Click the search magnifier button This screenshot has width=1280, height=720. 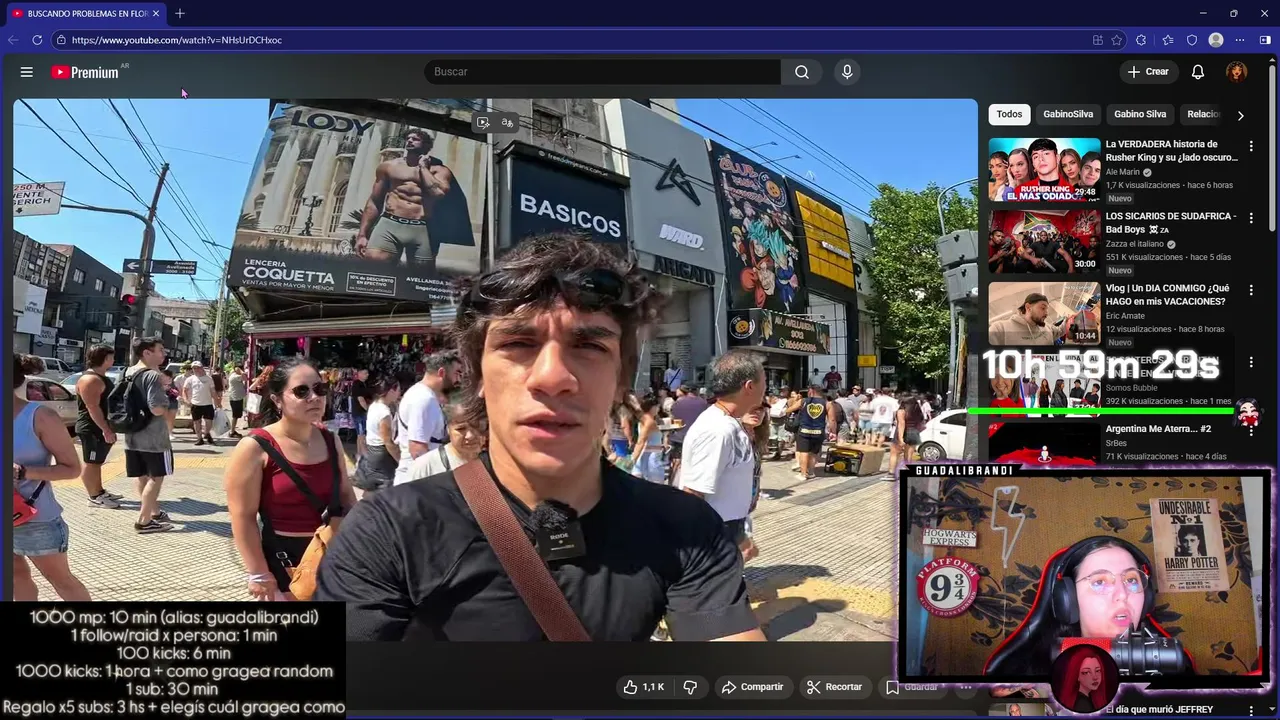tap(802, 72)
